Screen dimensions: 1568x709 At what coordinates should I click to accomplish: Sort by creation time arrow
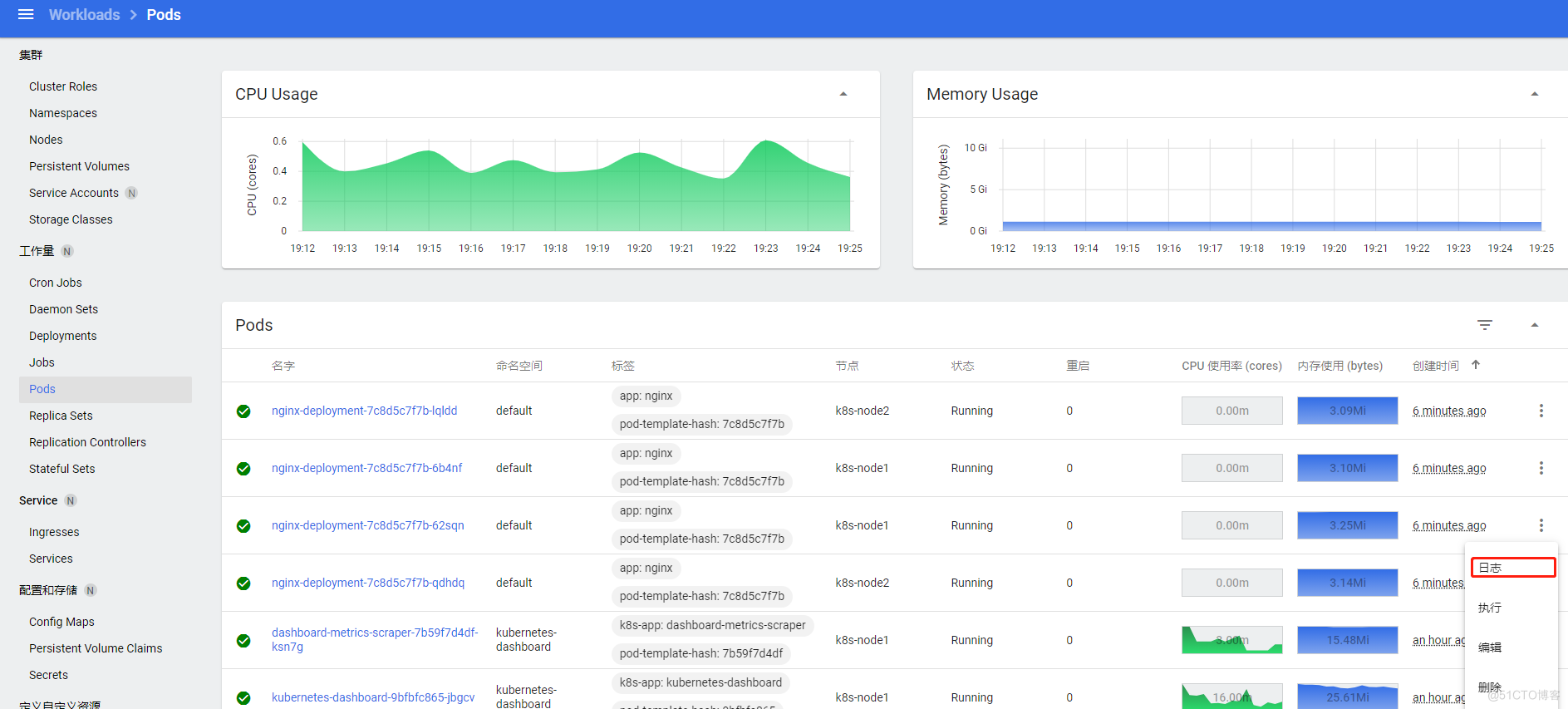1476,365
